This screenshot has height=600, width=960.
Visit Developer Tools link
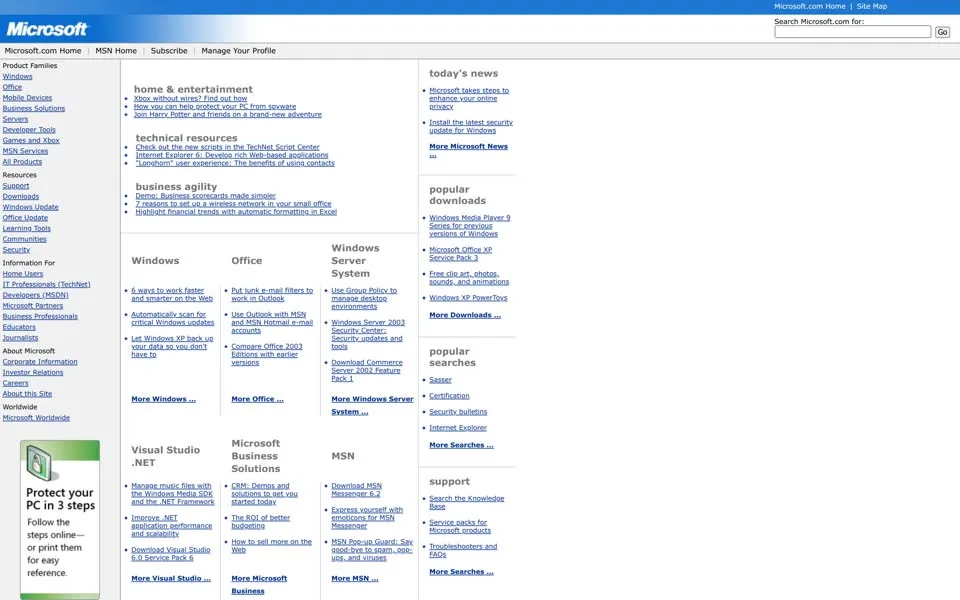pos(29,130)
